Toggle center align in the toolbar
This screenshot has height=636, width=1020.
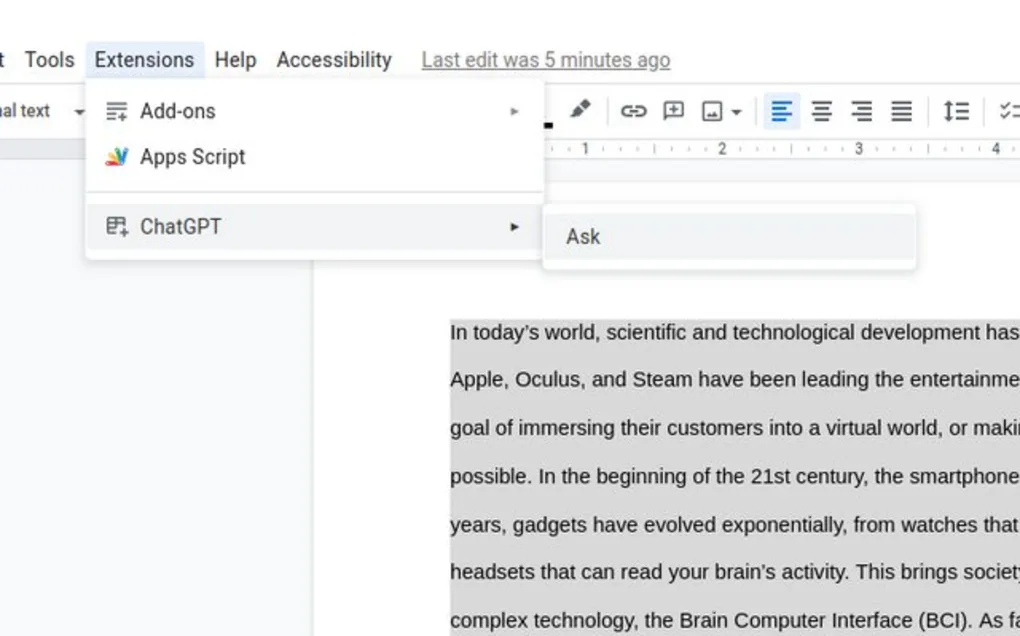821,111
